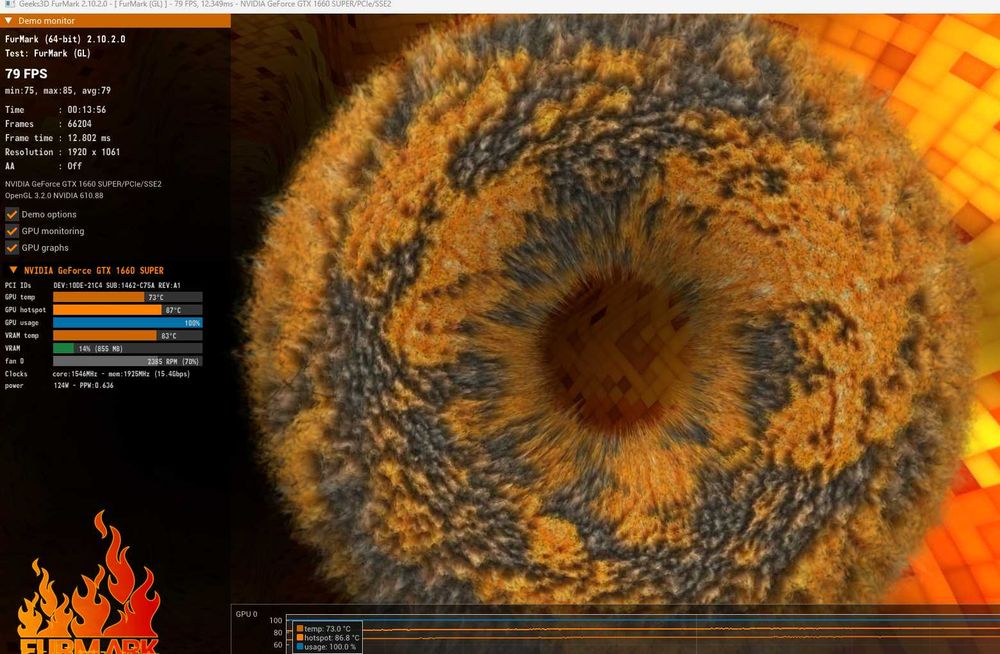Viewport: 1000px width, 654px height.
Task: Click the Resolution value "1920 x 1061"
Action: click(94, 152)
